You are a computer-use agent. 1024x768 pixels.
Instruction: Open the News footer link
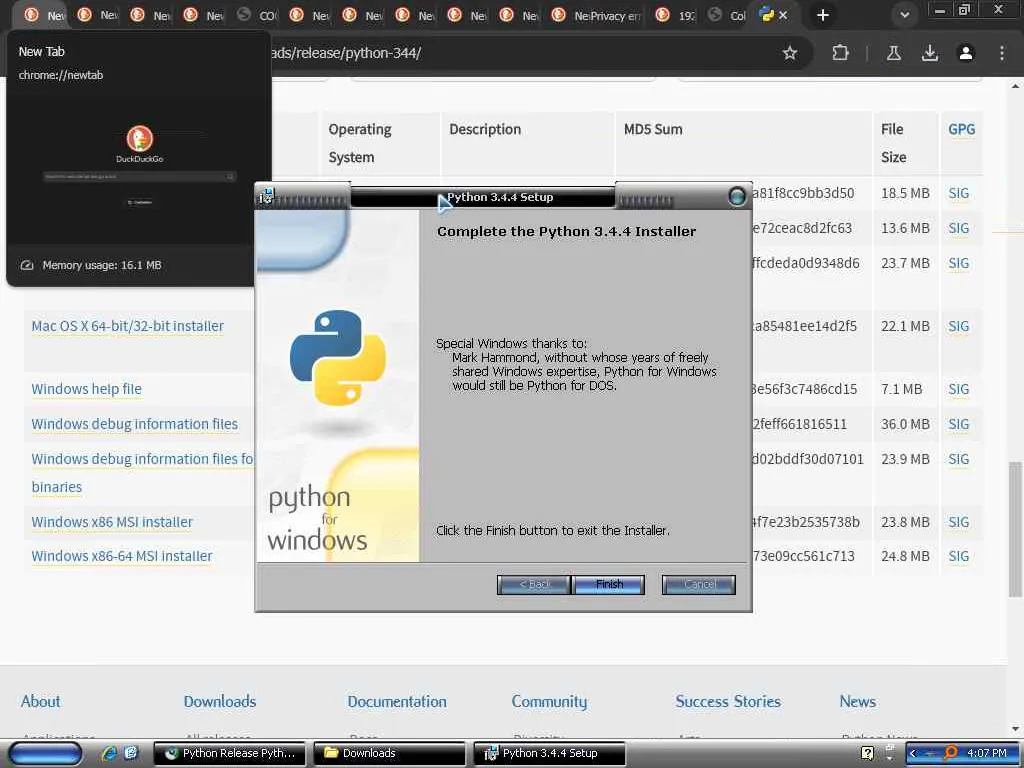857,701
